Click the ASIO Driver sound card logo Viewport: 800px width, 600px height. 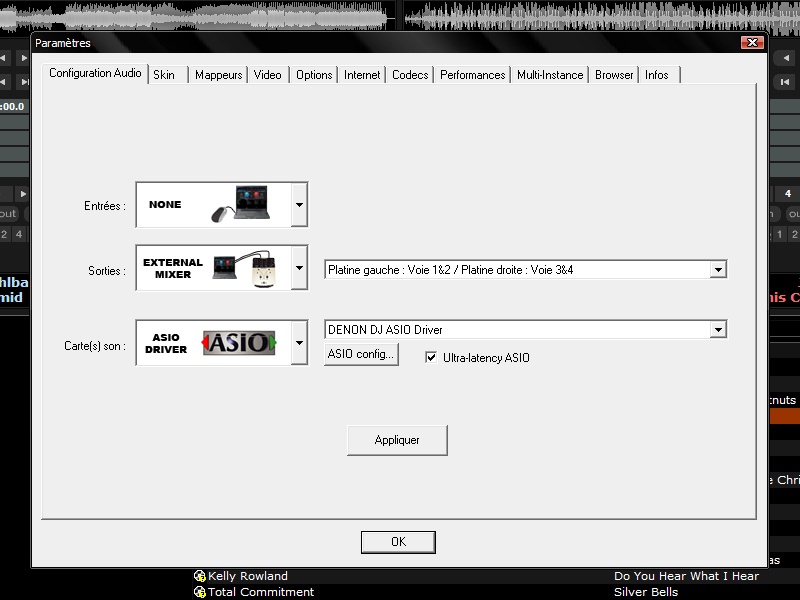(236, 343)
